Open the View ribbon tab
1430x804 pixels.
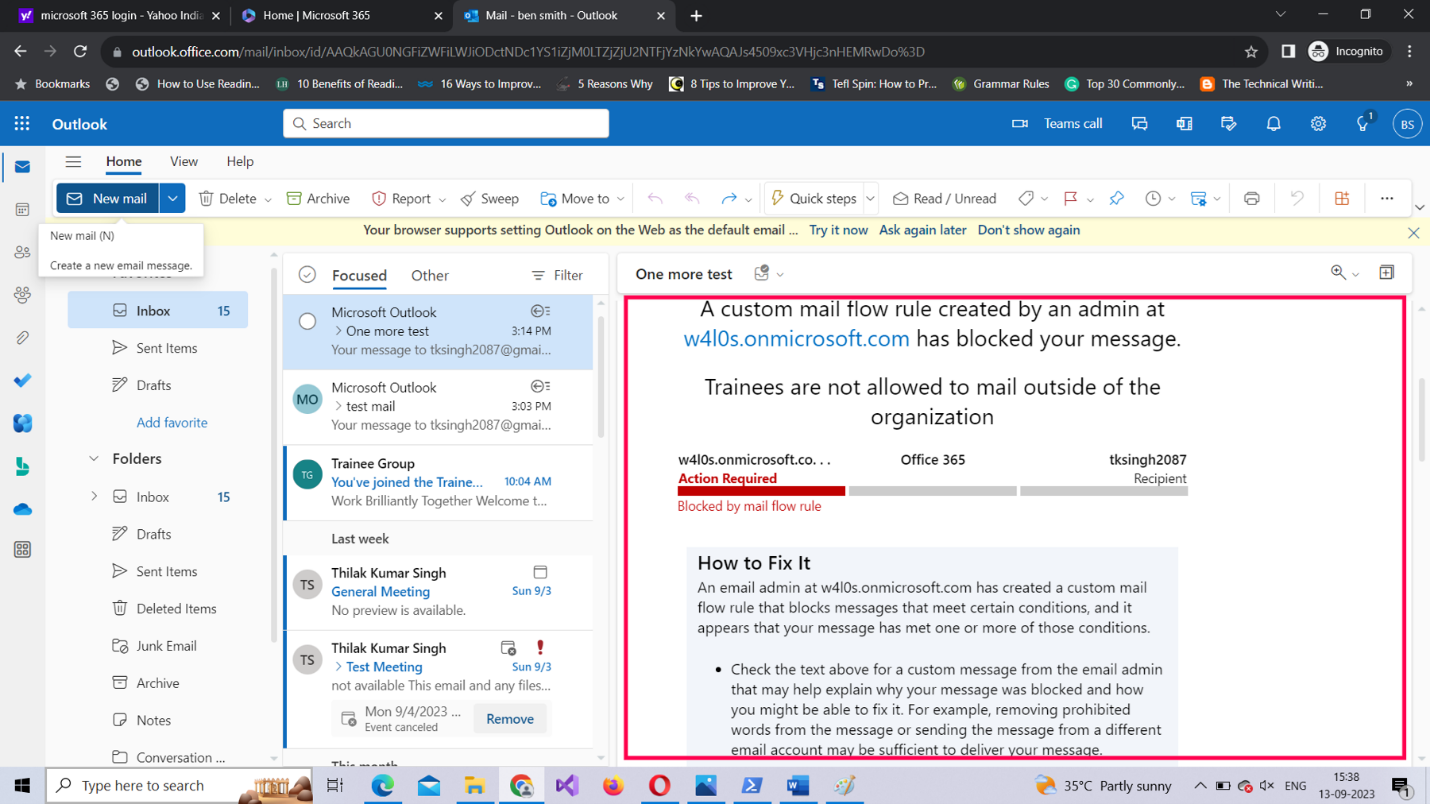pyautogui.click(x=184, y=162)
